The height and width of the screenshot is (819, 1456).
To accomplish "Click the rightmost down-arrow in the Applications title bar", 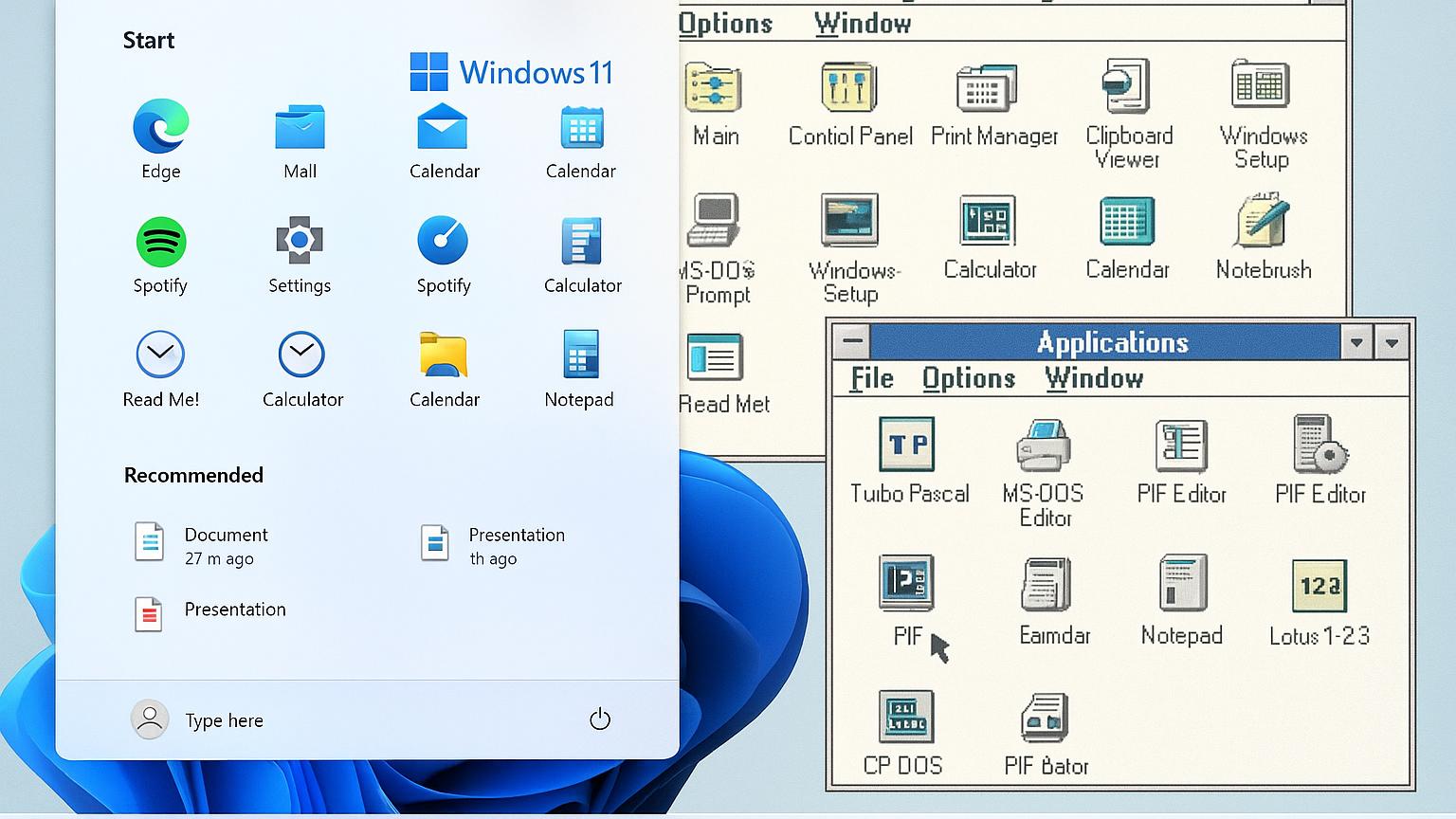I will [x=1392, y=342].
